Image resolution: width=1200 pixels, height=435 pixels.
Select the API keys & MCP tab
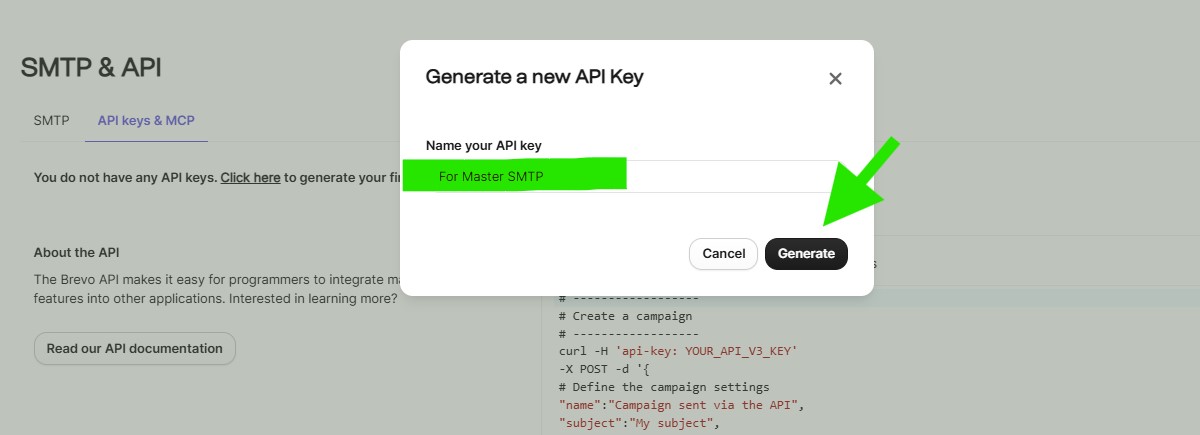coord(146,121)
